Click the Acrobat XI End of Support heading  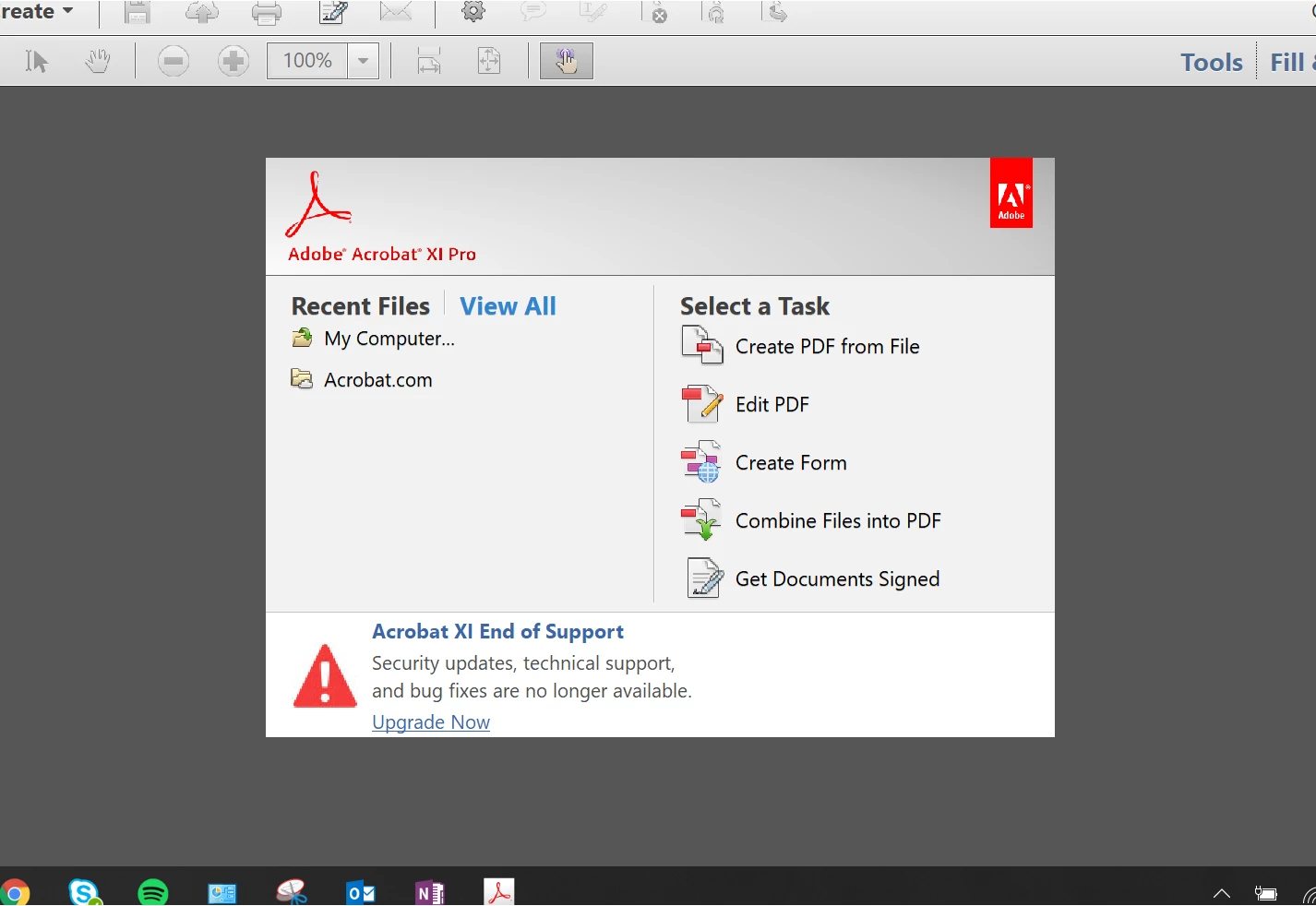coord(498,632)
